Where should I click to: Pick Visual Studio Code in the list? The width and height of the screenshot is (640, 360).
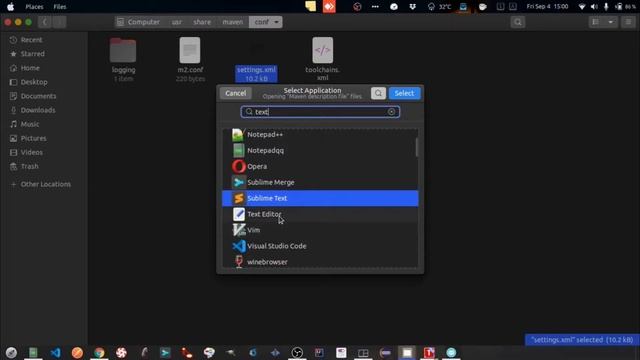320,246
